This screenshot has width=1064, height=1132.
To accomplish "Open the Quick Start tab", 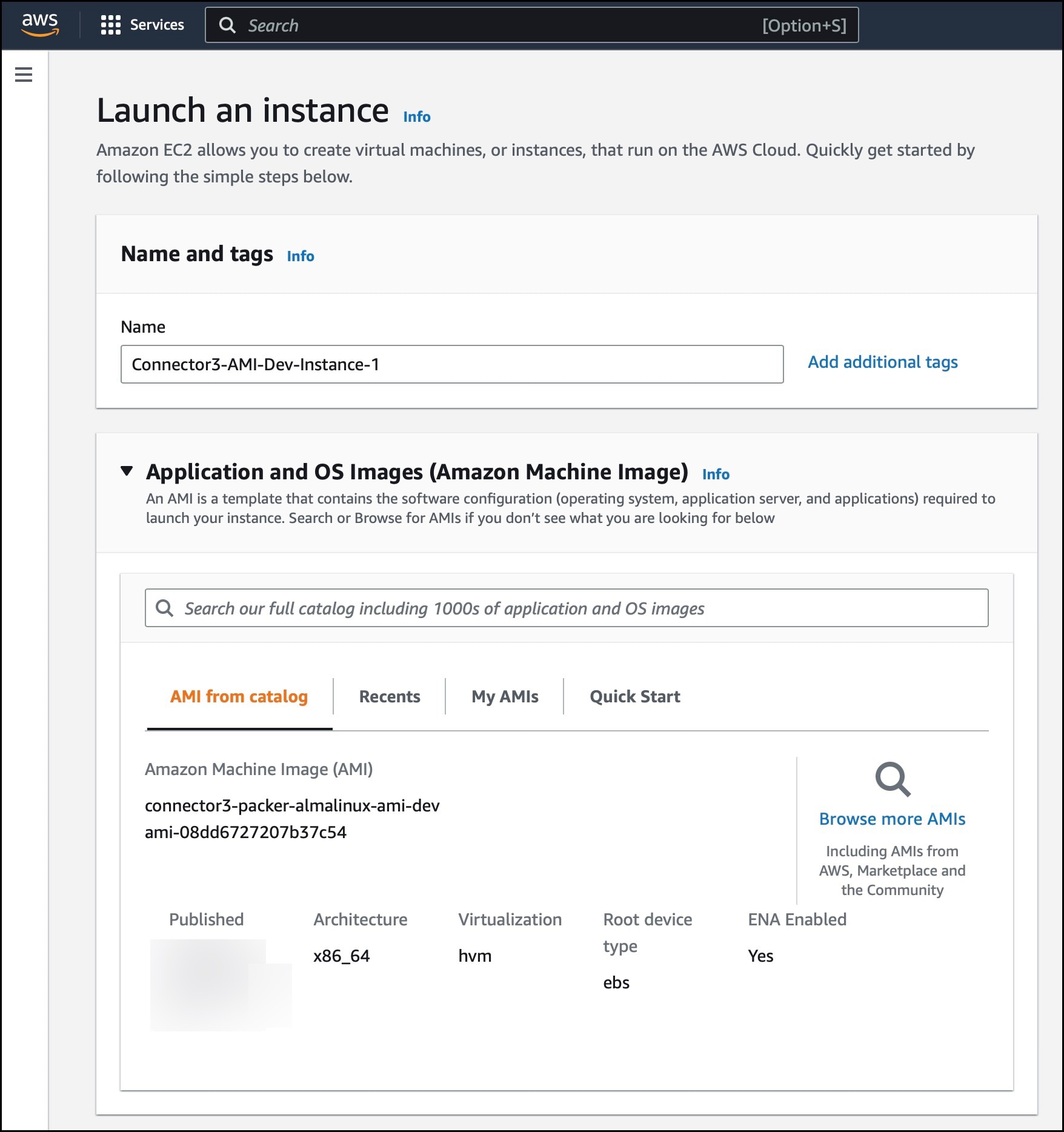I will (635, 697).
